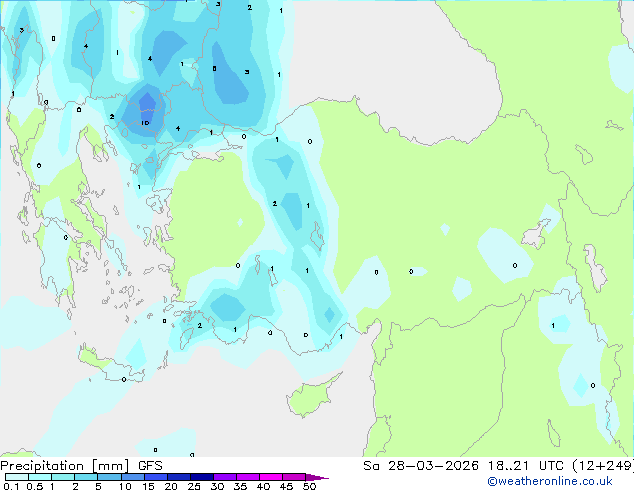Choose the 25–30 mm navy legend swatch
Screen dimensions: 634x490
[202, 477]
